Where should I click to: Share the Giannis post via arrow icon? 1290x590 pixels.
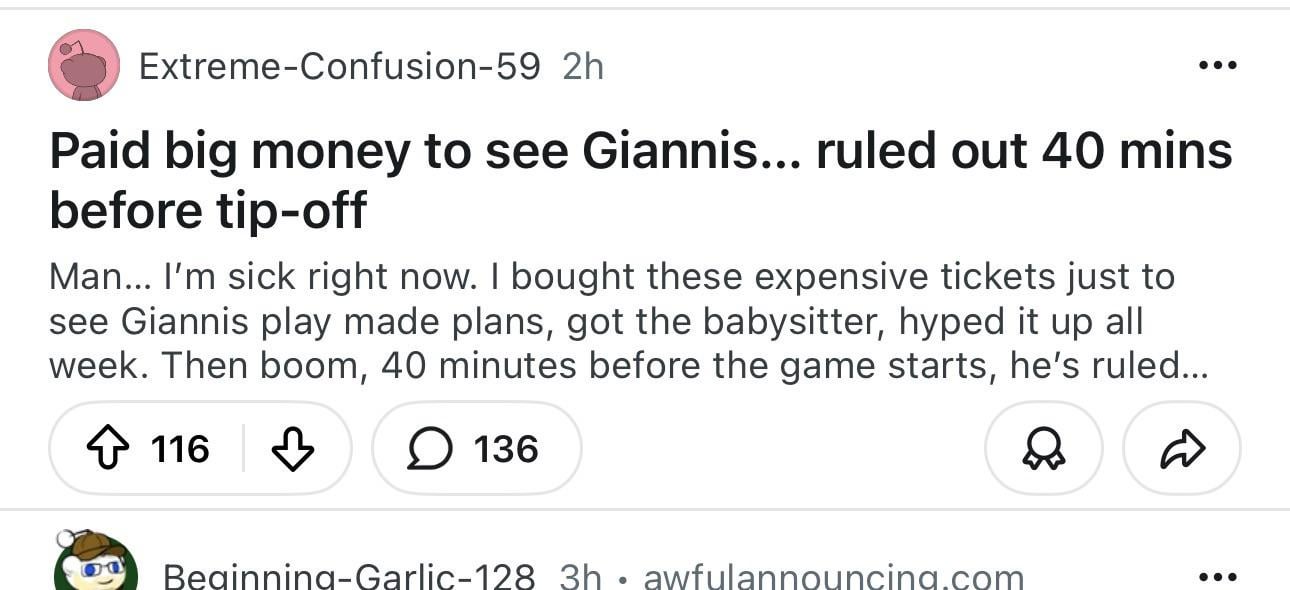click(x=1182, y=449)
